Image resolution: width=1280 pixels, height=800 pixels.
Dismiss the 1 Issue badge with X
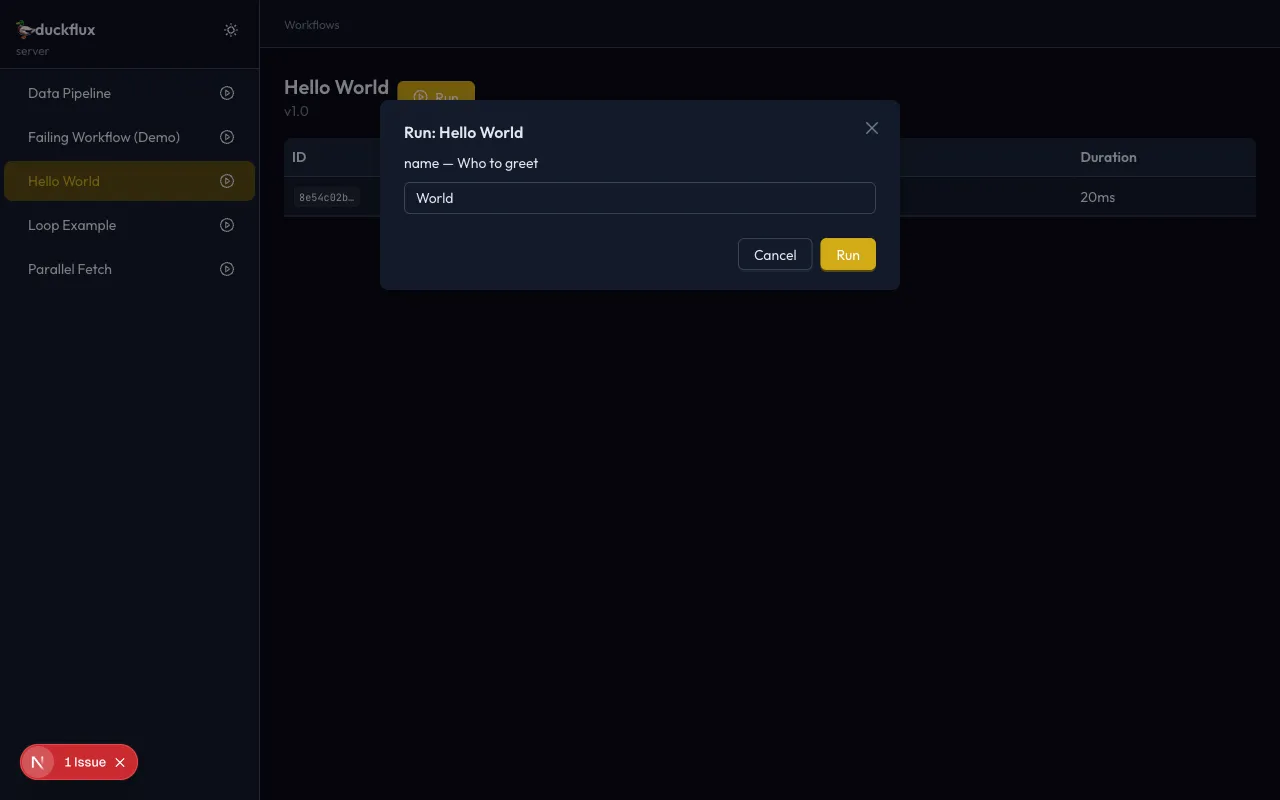[x=120, y=762]
